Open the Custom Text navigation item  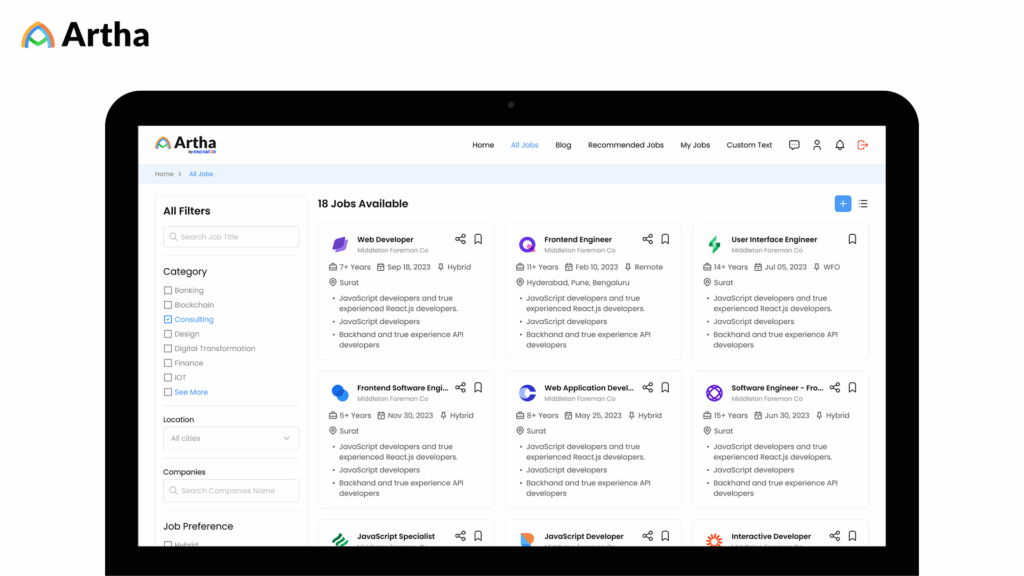[749, 145]
